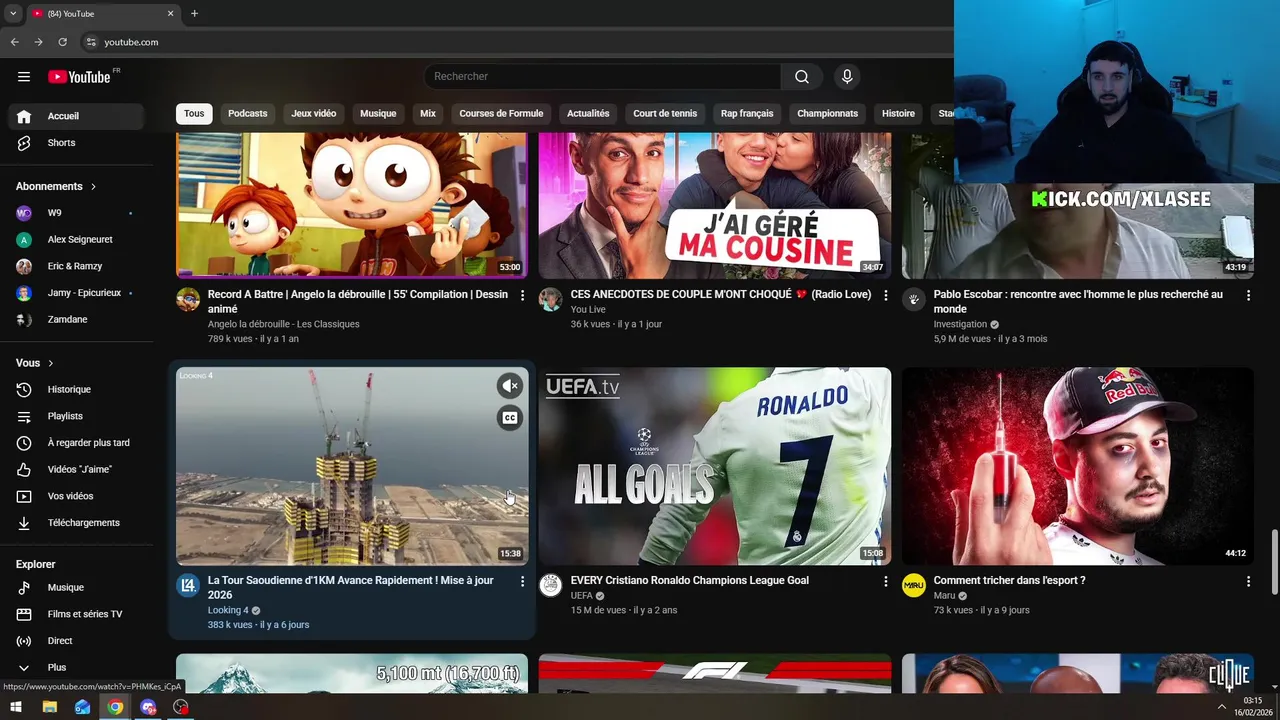
Task: Open the browser tab search dropdown
Action: point(13,13)
